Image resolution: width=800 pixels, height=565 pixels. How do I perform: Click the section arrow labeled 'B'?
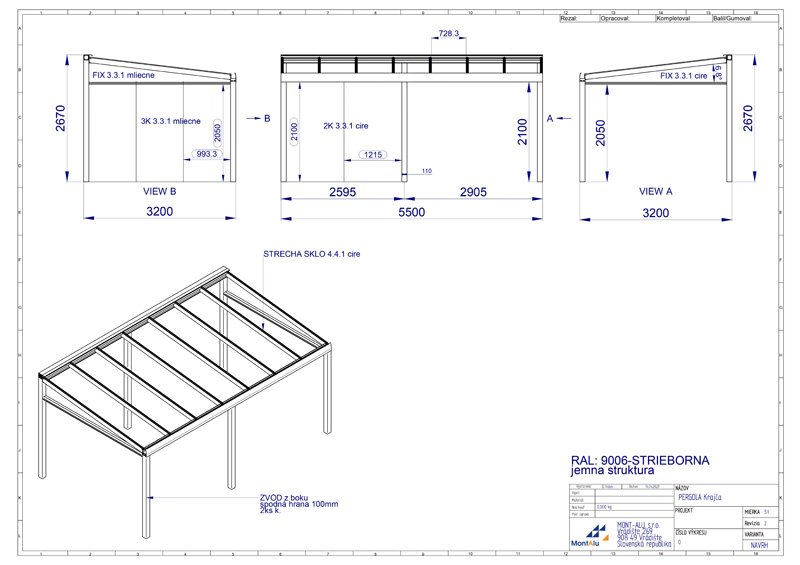point(259,118)
